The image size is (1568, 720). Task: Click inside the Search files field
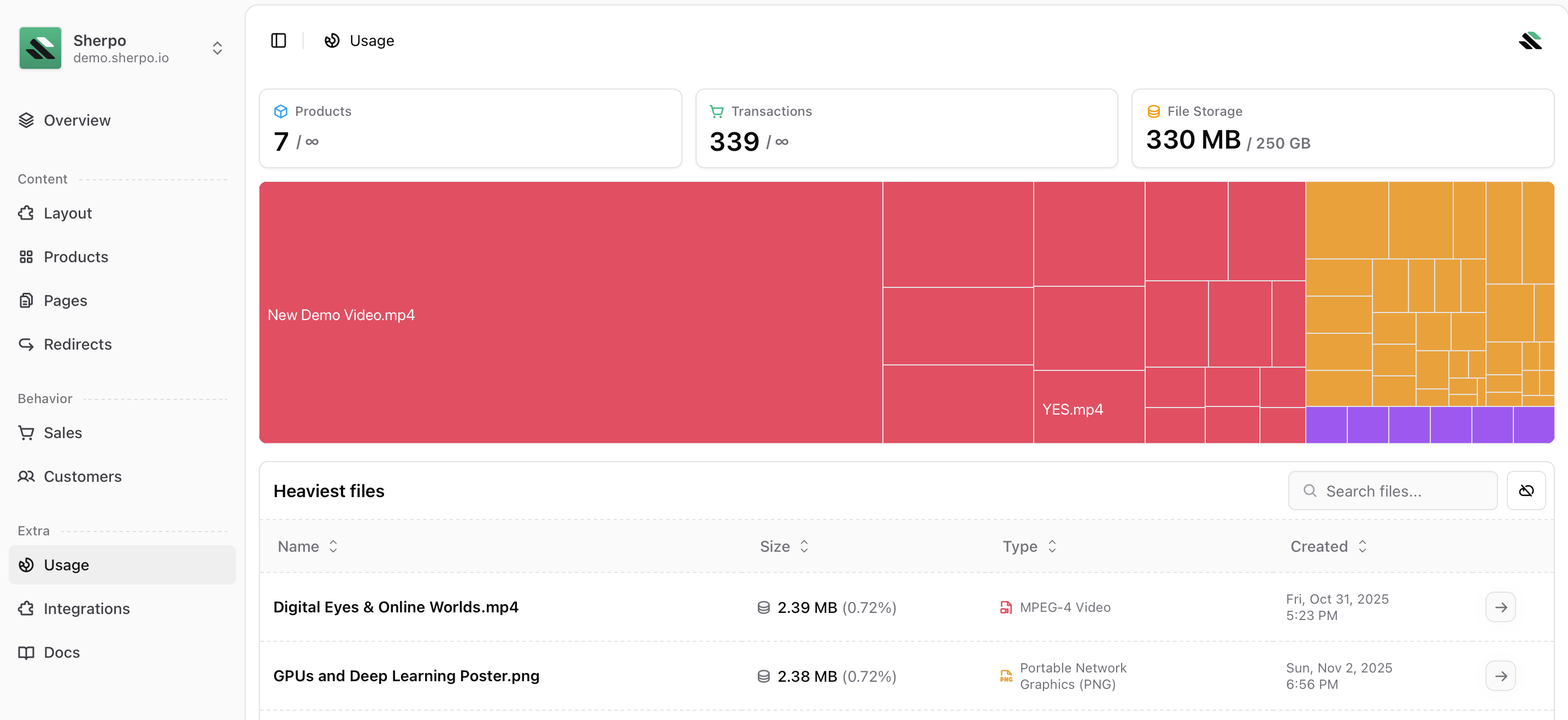tap(1394, 490)
